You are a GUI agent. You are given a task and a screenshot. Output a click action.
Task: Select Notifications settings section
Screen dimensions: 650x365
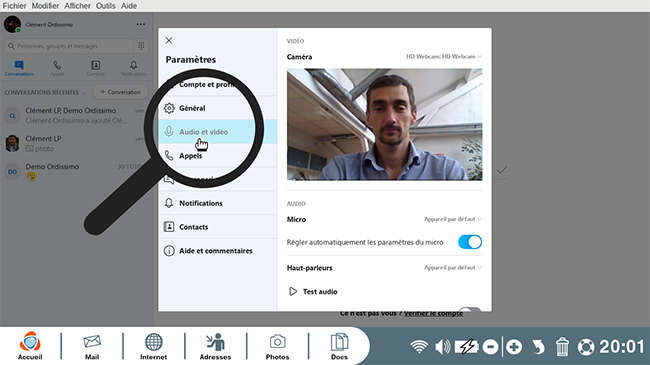(218, 203)
